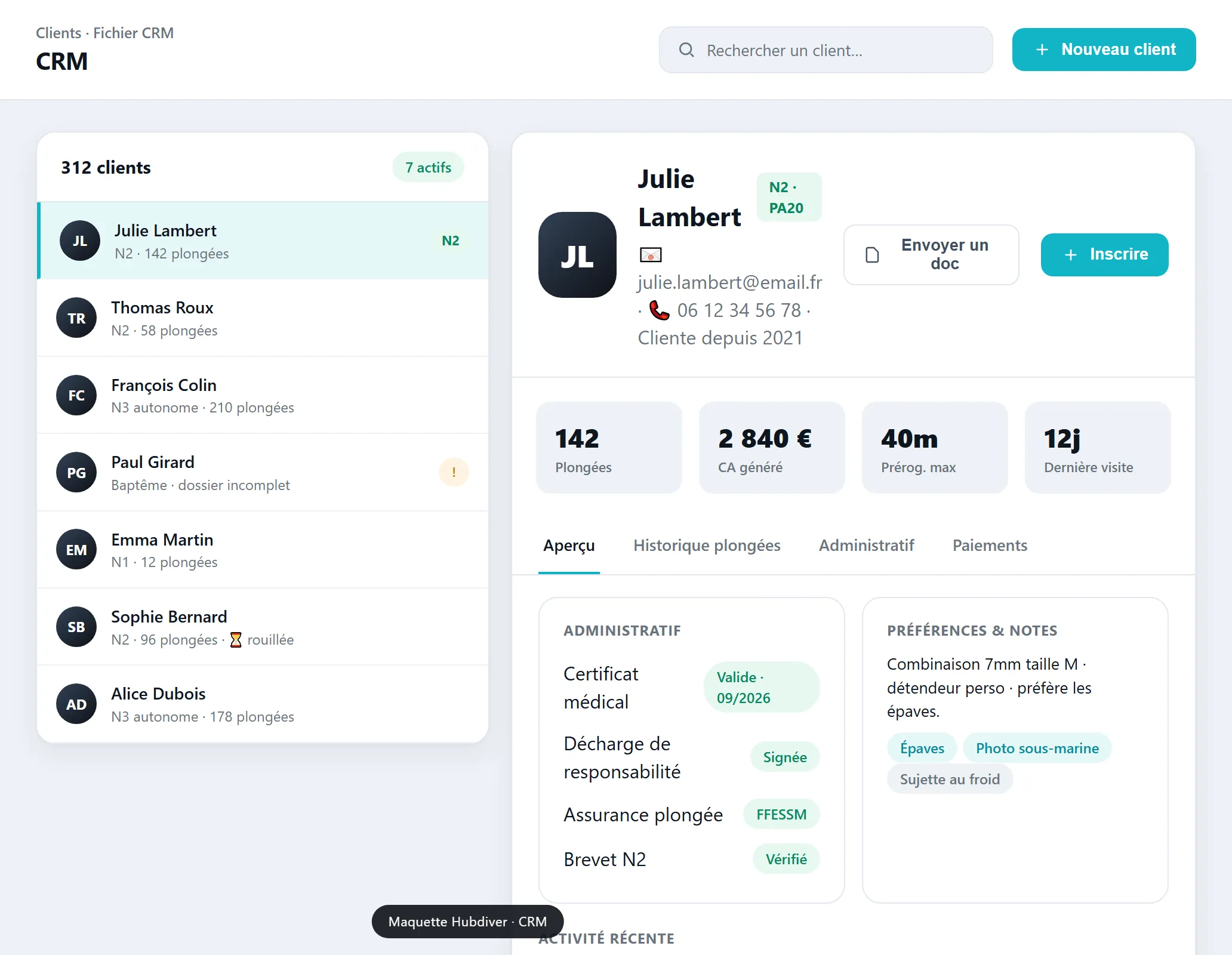This screenshot has height=955, width=1232.
Task: Click the N2 · PA20 level badge
Action: coord(789,198)
